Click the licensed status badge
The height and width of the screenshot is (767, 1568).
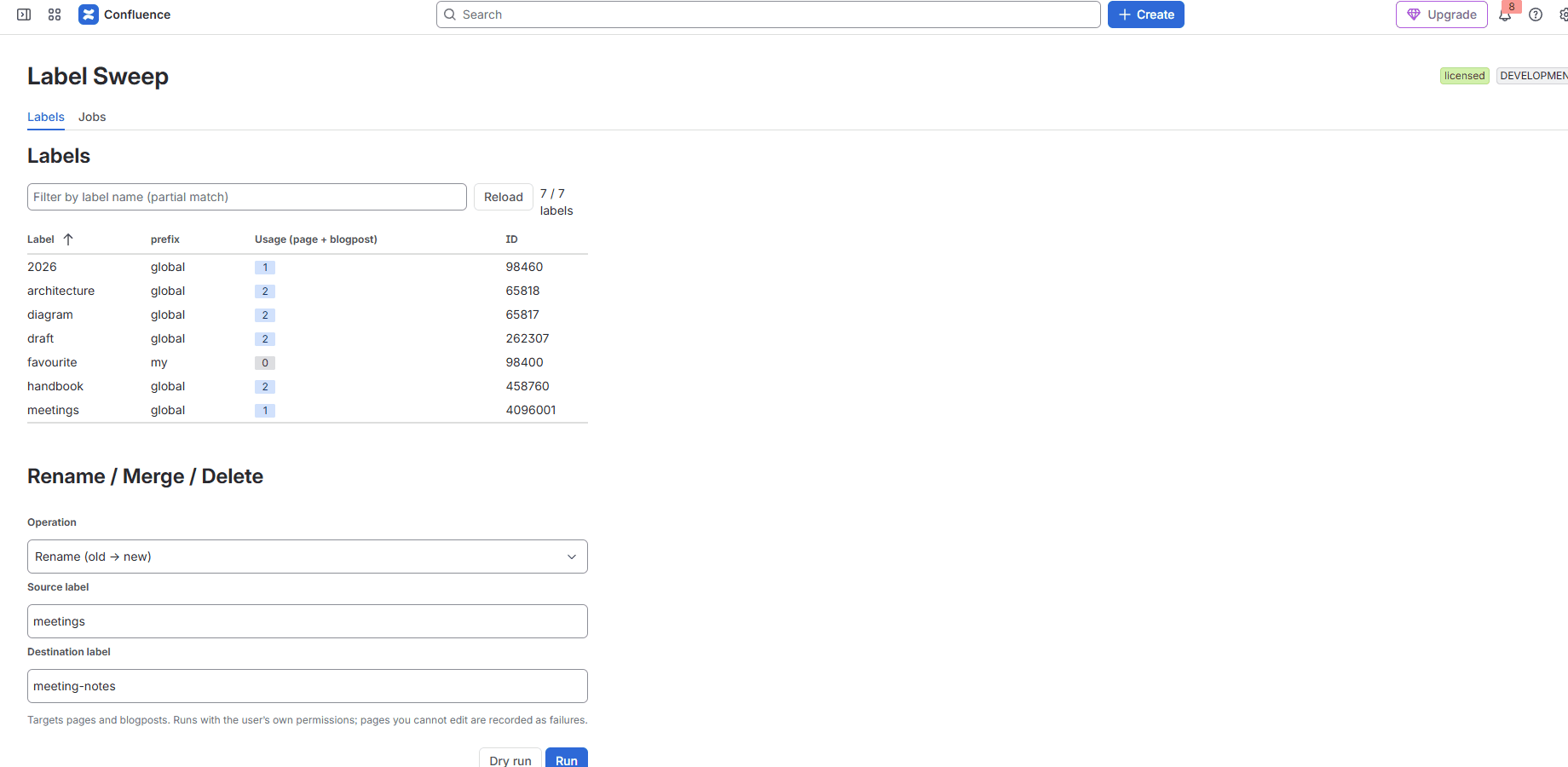[x=1464, y=76]
